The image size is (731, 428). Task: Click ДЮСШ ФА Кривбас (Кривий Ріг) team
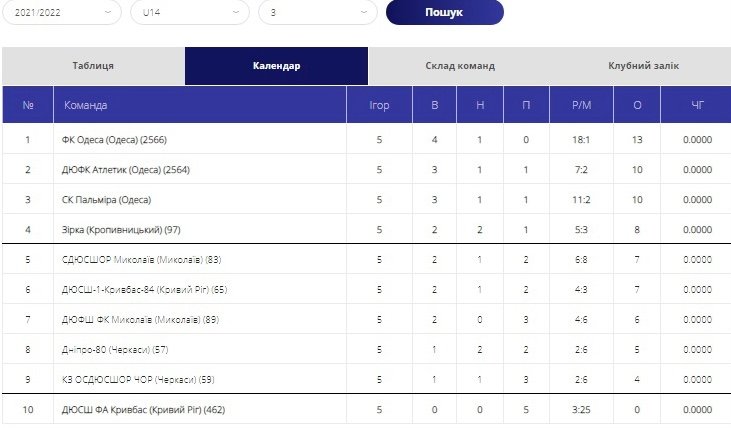(x=143, y=410)
